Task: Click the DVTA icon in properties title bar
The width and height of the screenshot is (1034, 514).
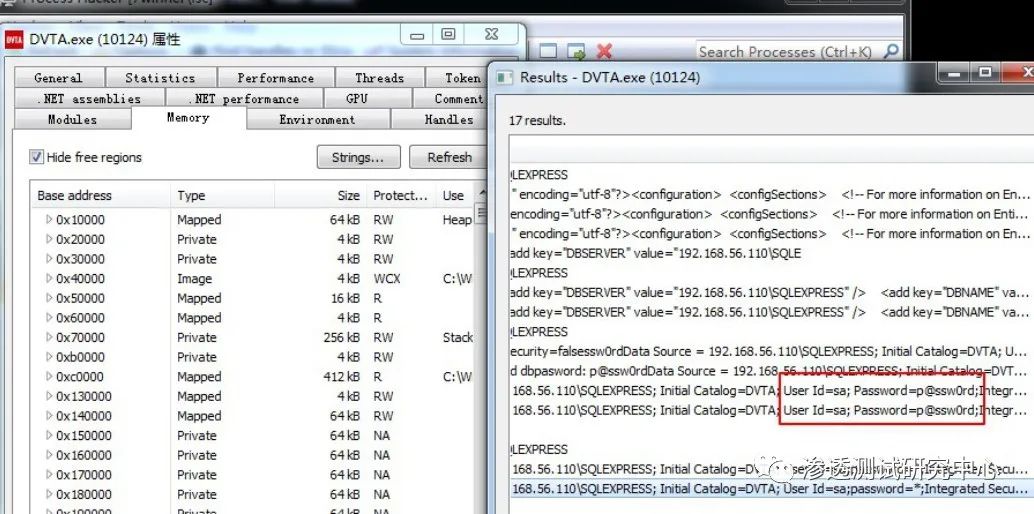Action: point(14,40)
